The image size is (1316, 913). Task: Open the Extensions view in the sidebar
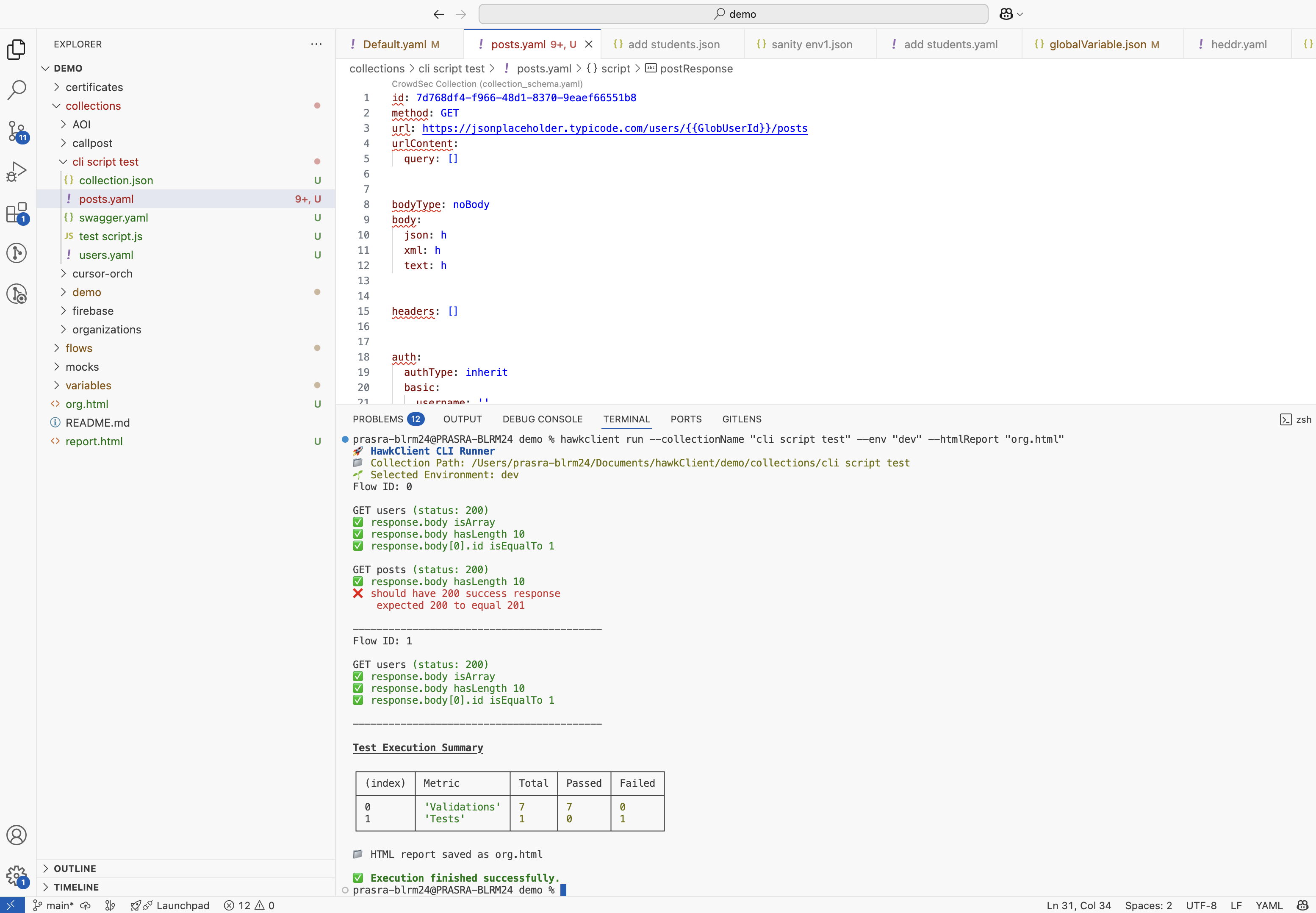click(x=17, y=213)
